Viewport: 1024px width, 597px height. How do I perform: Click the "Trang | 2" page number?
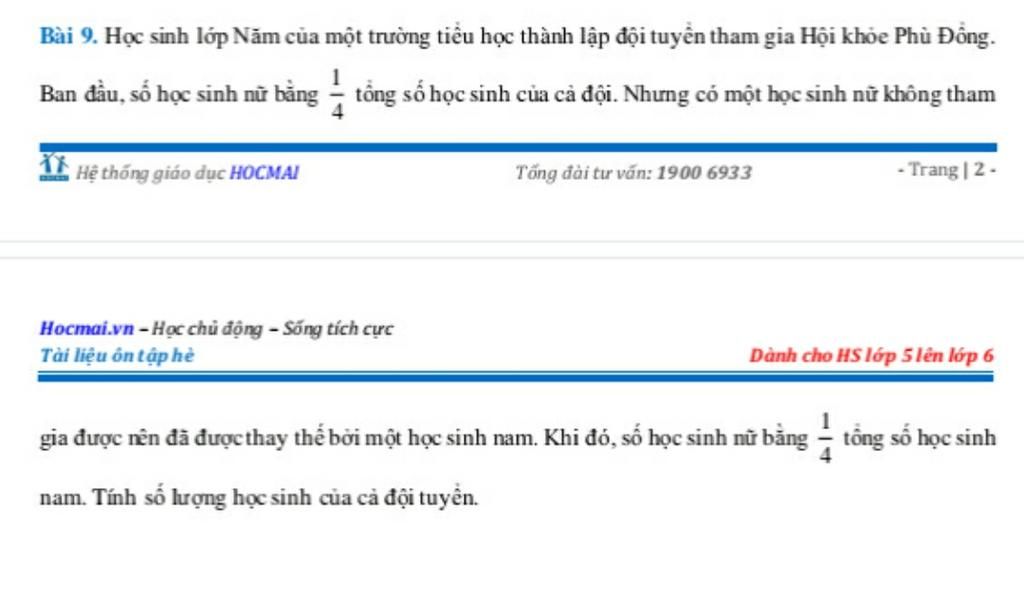pyautogui.click(x=946, y=170)
